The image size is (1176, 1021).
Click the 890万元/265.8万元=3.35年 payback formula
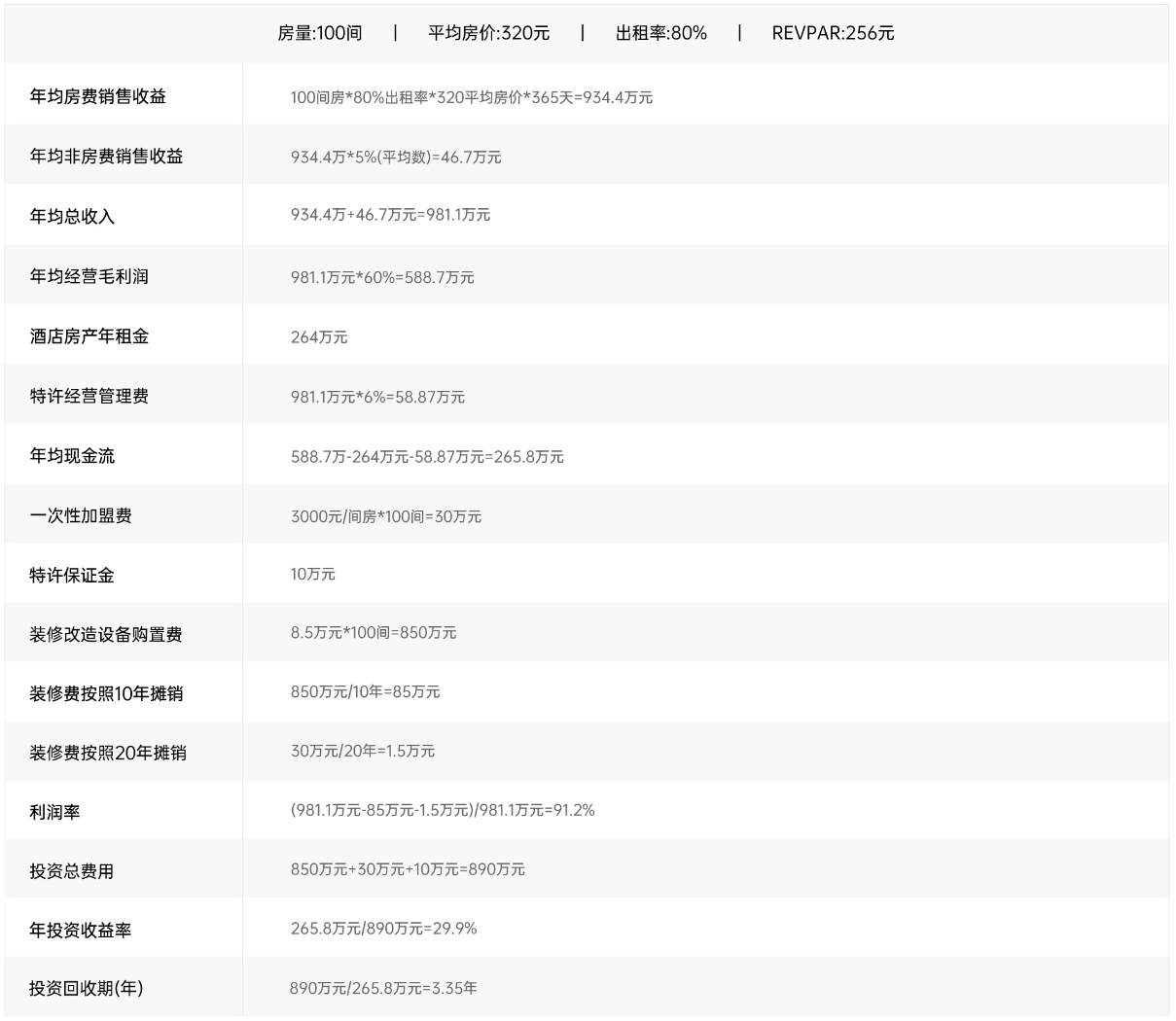[383, 989]
